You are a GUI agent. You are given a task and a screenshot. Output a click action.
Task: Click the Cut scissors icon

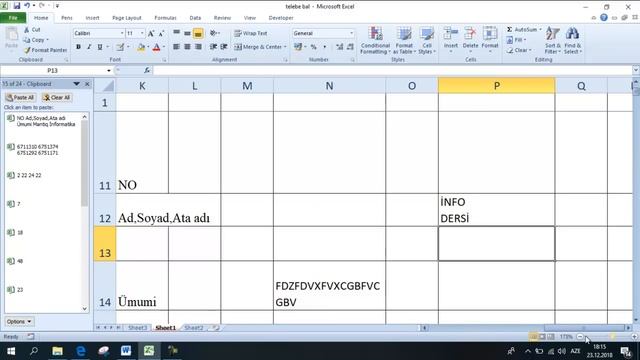(x=27, y=30)
